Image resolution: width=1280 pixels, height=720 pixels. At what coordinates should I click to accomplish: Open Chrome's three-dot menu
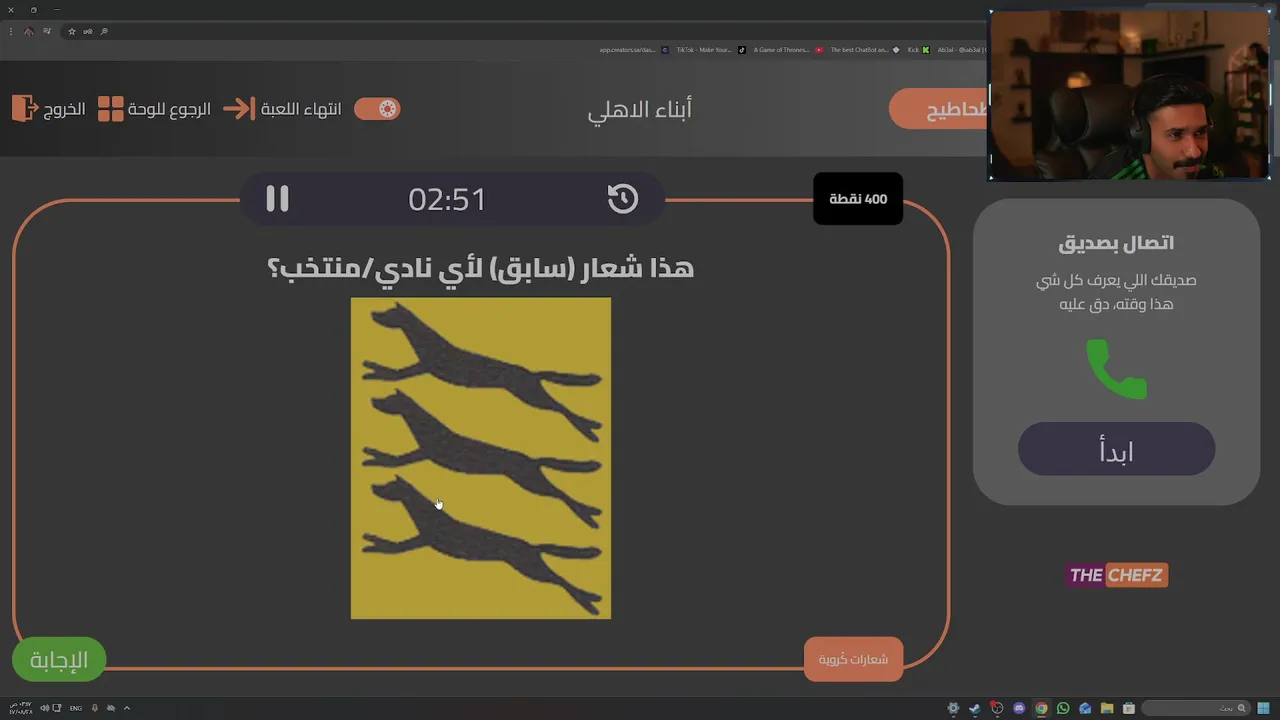[11, 31]
